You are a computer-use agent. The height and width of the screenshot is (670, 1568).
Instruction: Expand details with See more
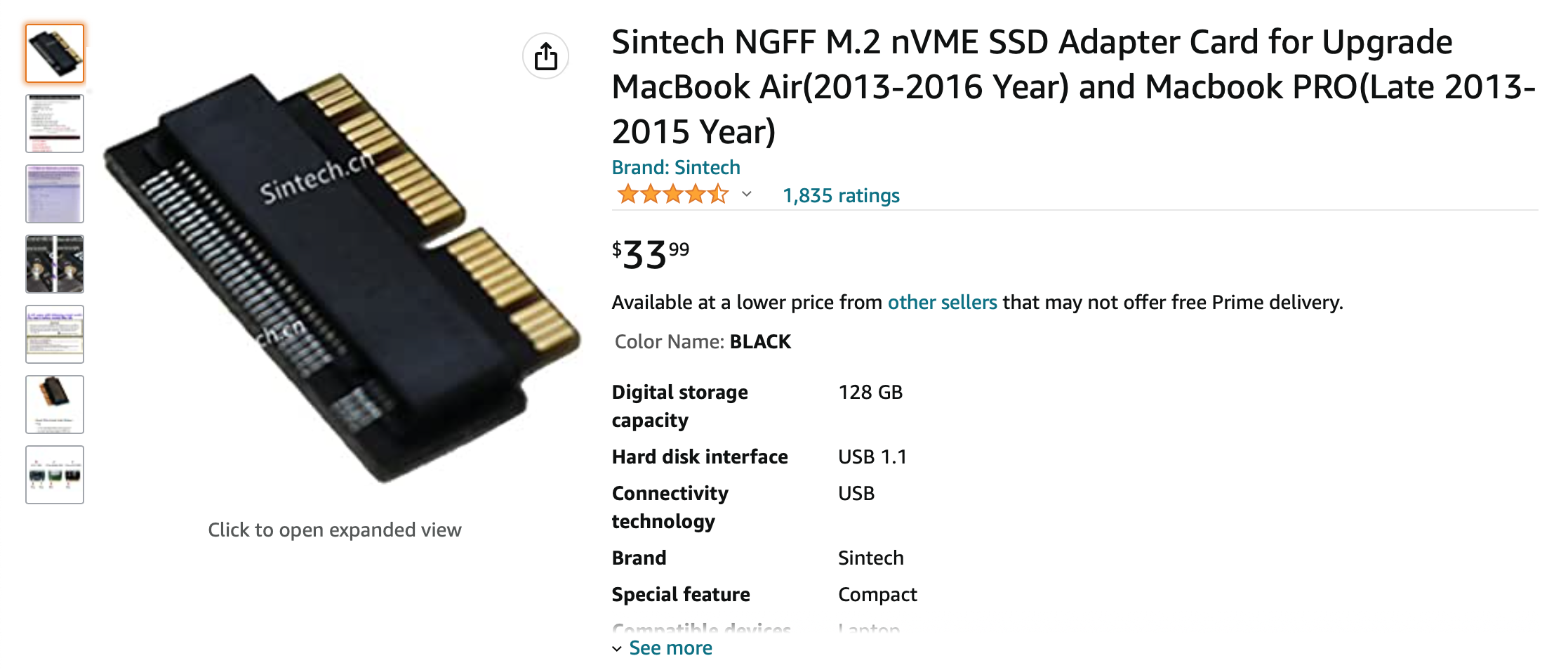(670, 648)
